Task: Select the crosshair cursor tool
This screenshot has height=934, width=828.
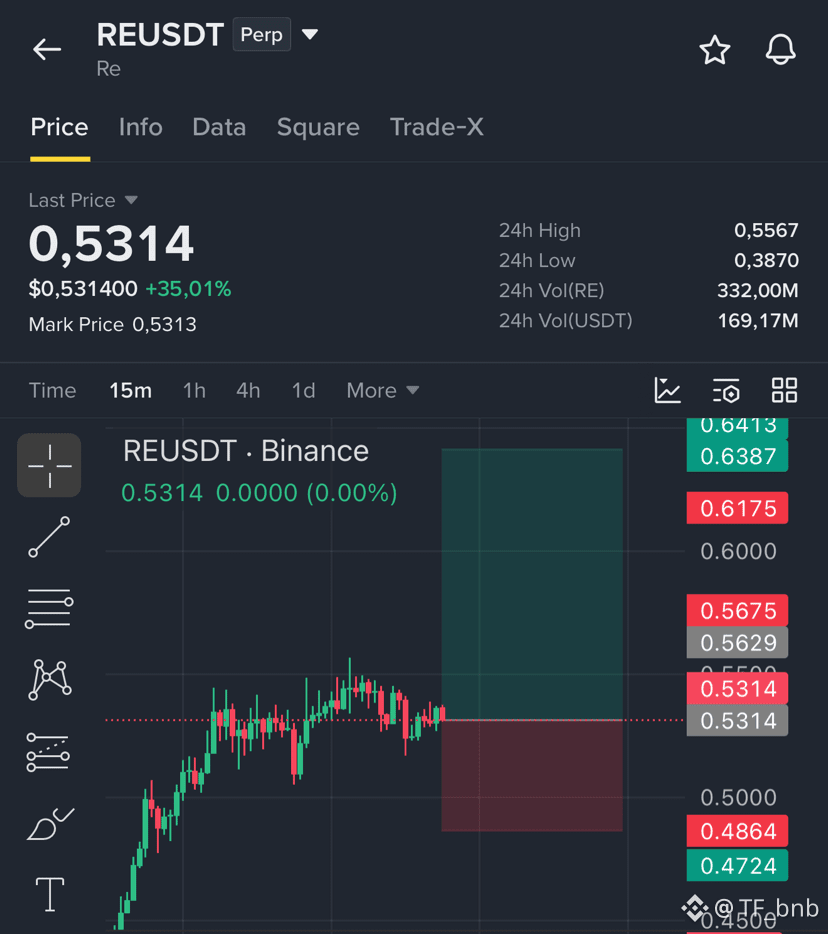Action: click(49, 465)
